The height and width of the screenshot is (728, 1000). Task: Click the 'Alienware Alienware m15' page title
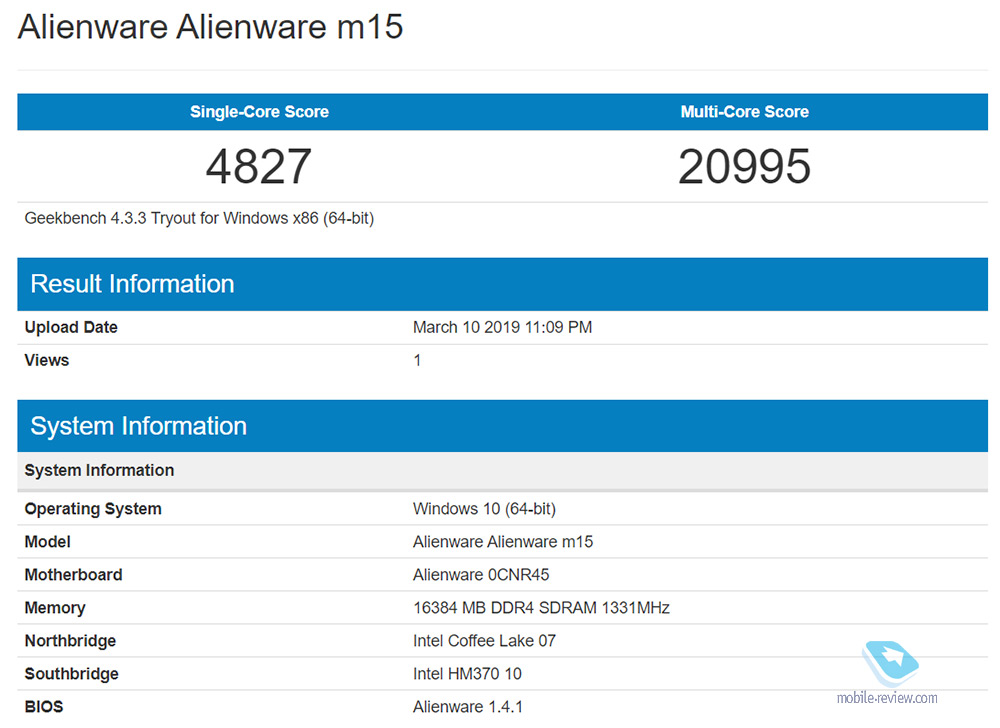(x=210, y=27)
